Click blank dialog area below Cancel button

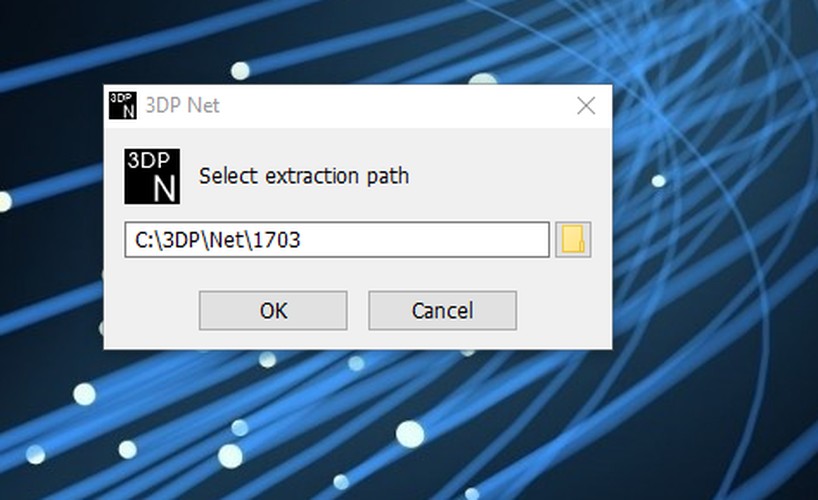pos(442,339)
